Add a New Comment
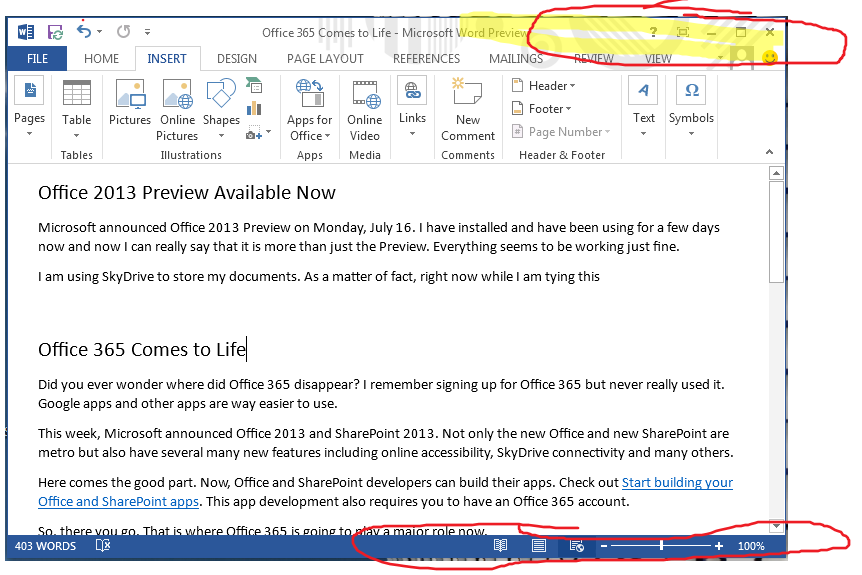 (x=468, y=110)
